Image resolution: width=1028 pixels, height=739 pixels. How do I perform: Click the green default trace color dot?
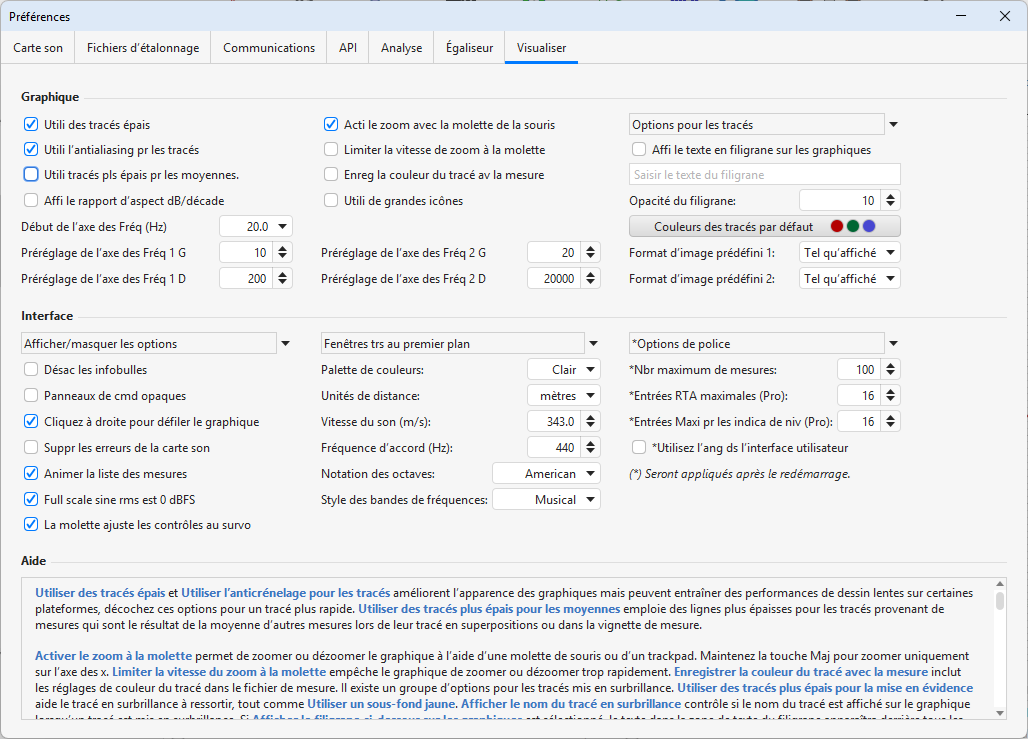[x=853, y=226]
